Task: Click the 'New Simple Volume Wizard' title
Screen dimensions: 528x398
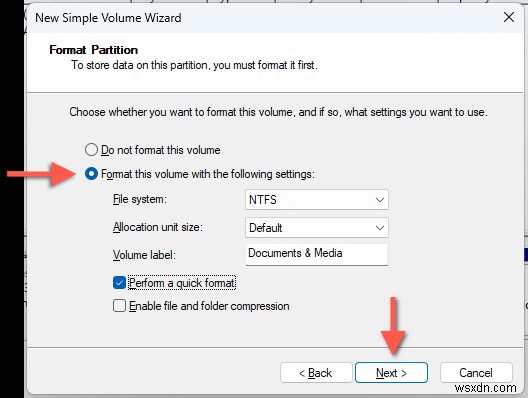Action: point(108,18)
